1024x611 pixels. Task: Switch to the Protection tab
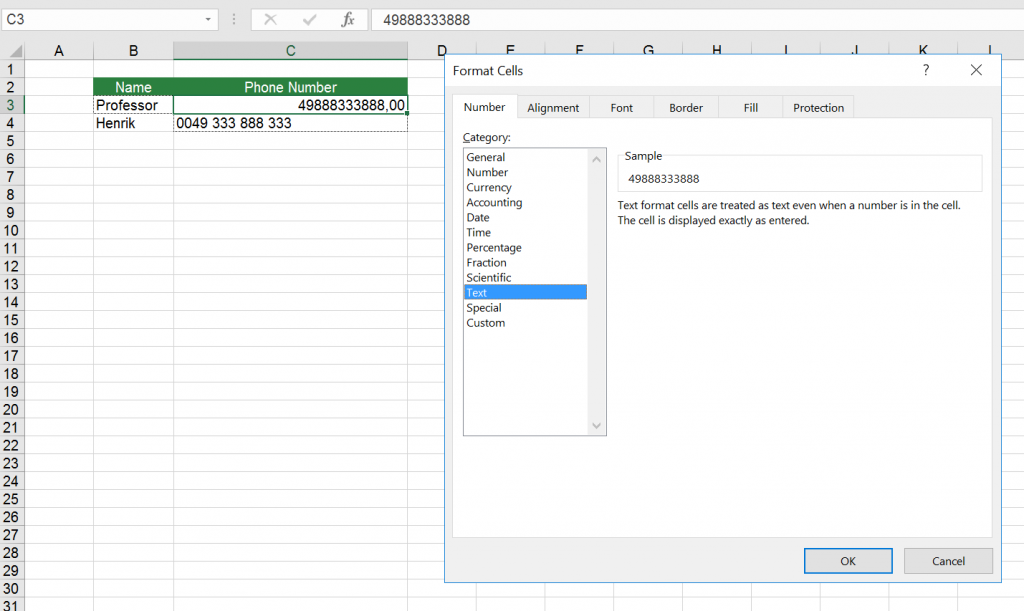point(818,107)
